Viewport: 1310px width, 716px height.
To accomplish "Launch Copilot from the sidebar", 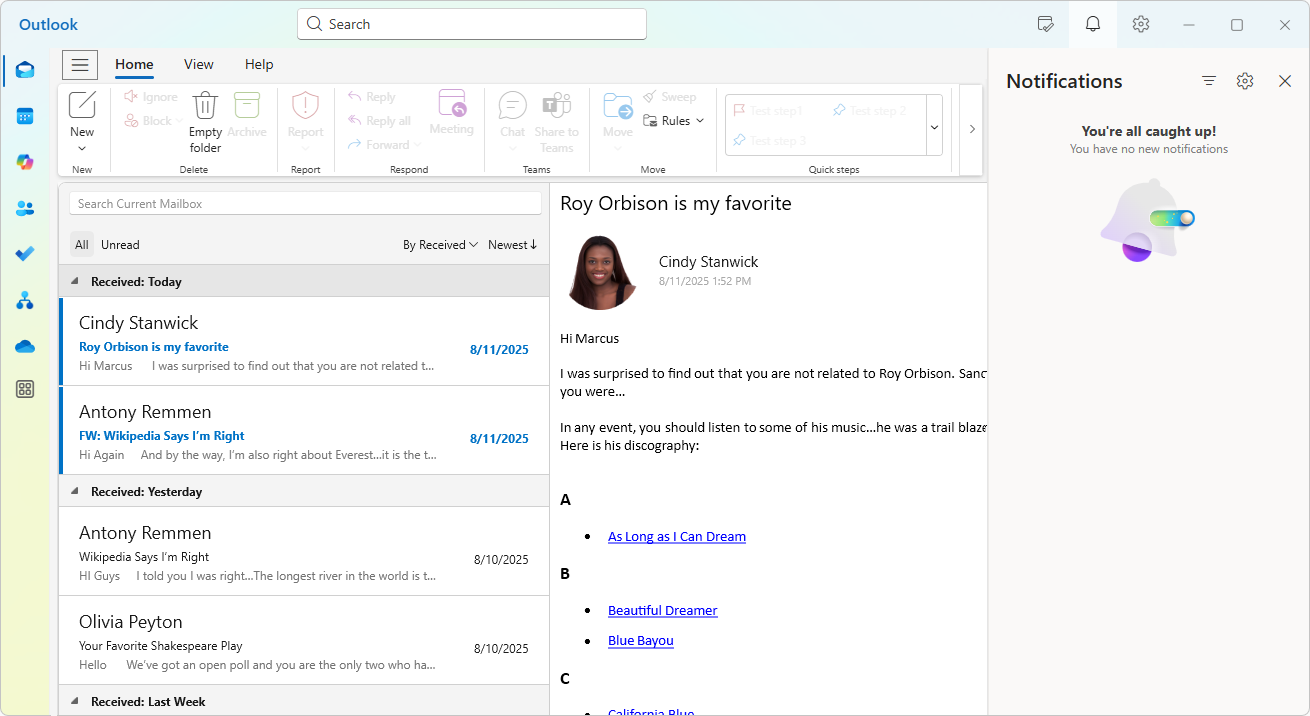I will coord(25,162).
